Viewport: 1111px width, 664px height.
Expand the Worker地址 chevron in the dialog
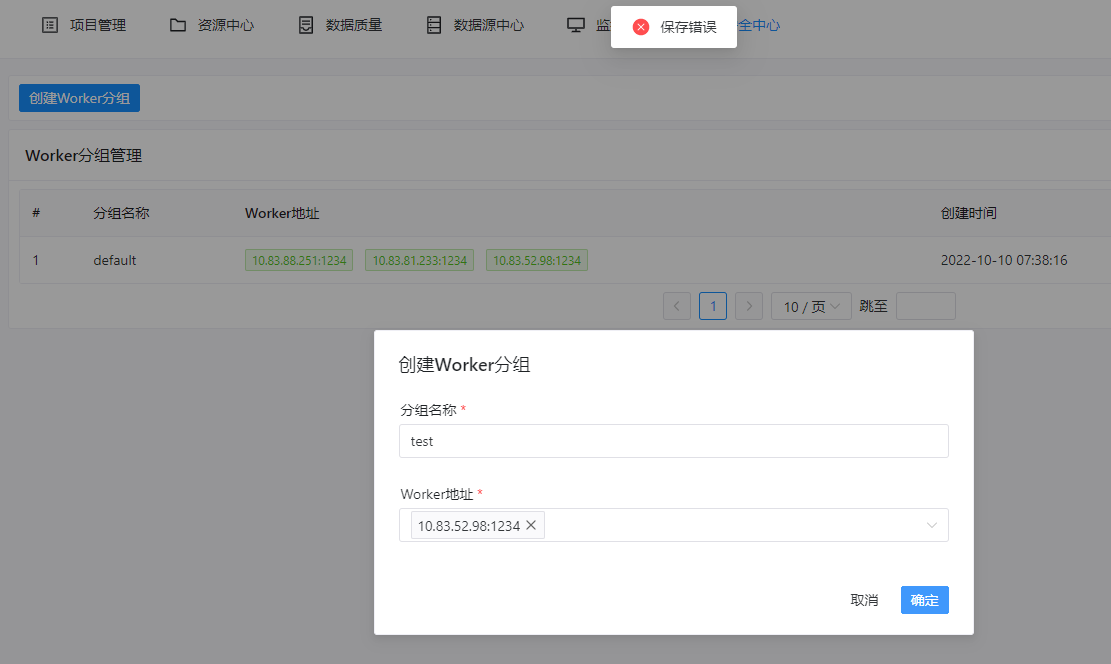pyautogui.click(x=931, y=524)
